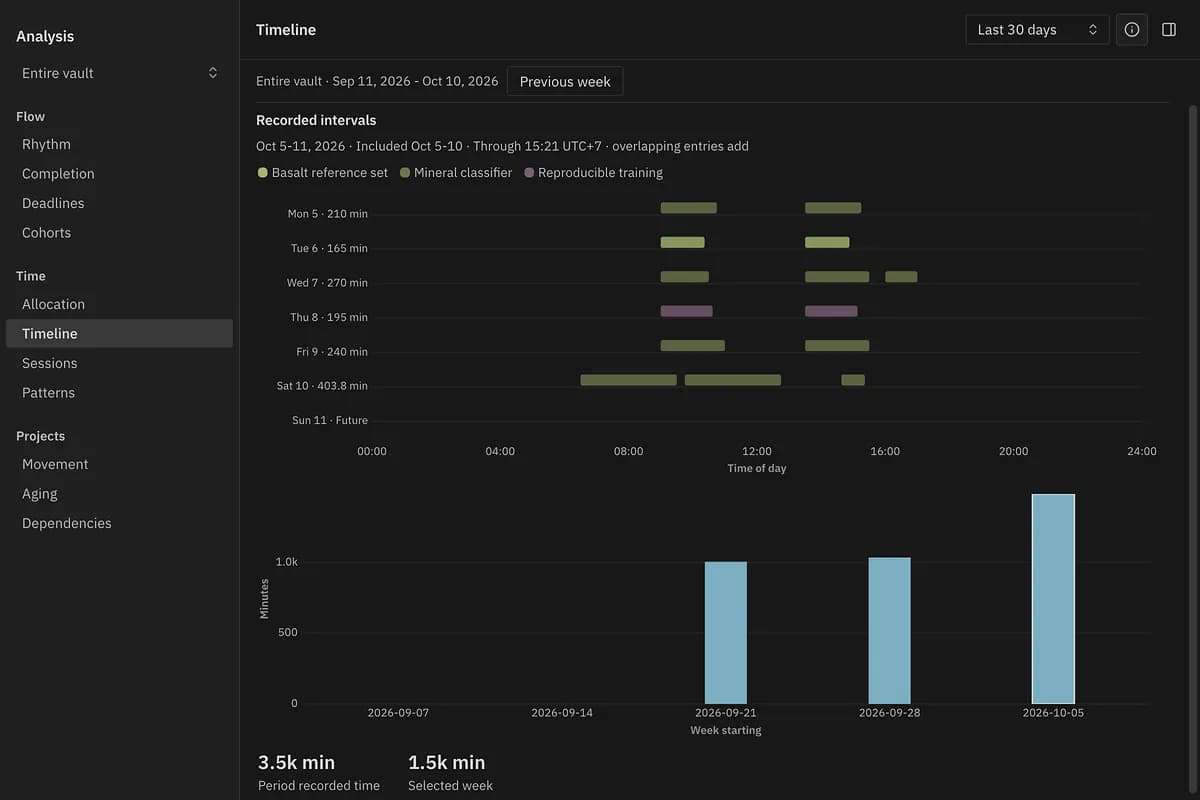Click the Sat 10 · 403.8 min label
Viewport: 1200px width, 800px height.
[322, 386]
